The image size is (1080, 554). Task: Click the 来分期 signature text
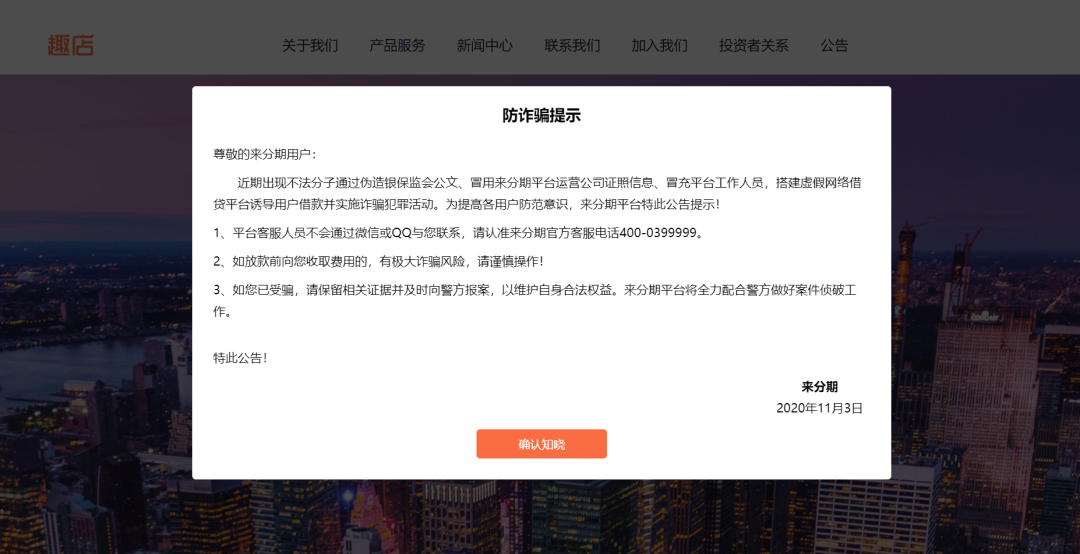click(x=820, y=387)
